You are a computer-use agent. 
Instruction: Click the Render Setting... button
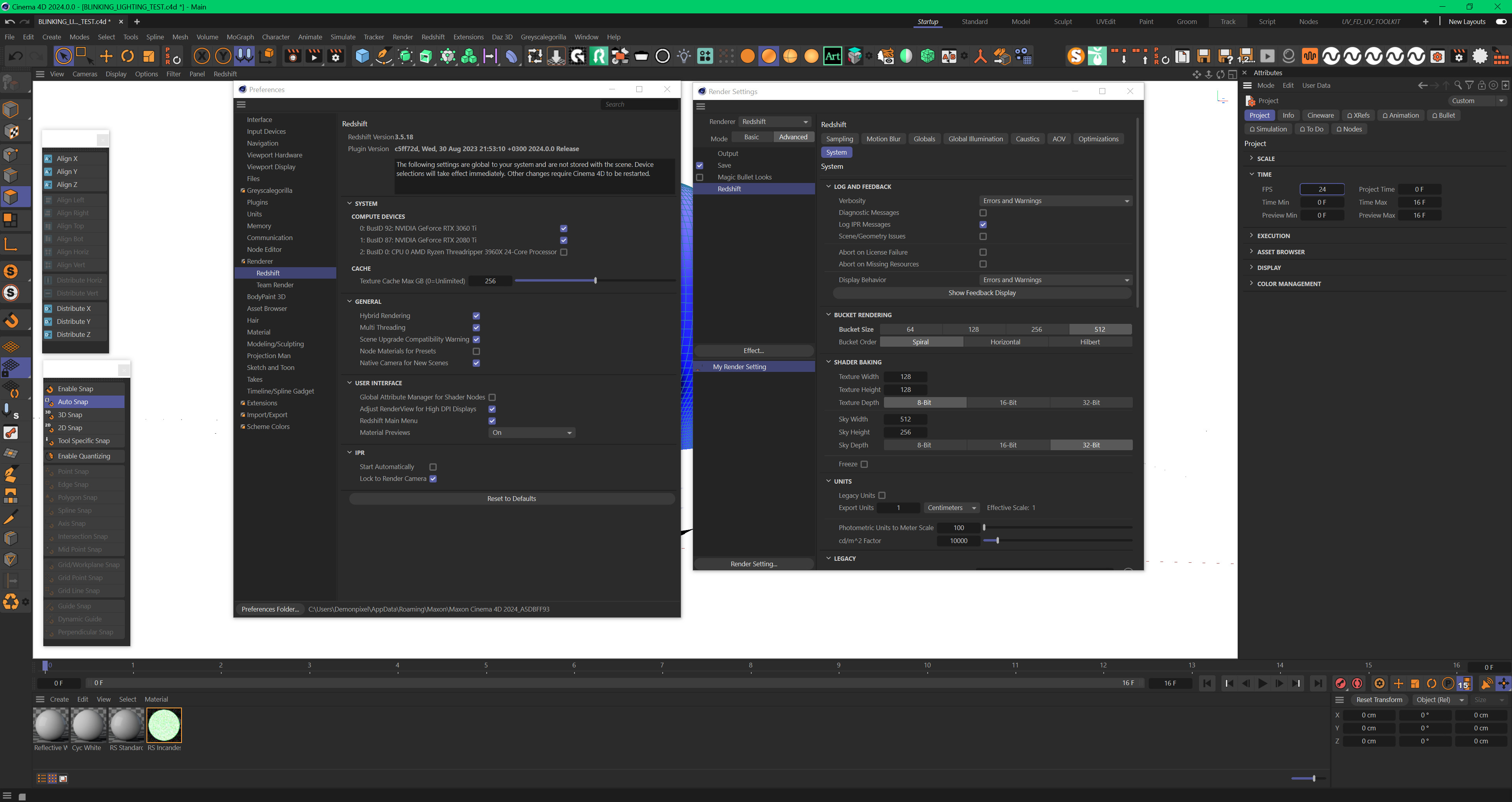754,564
